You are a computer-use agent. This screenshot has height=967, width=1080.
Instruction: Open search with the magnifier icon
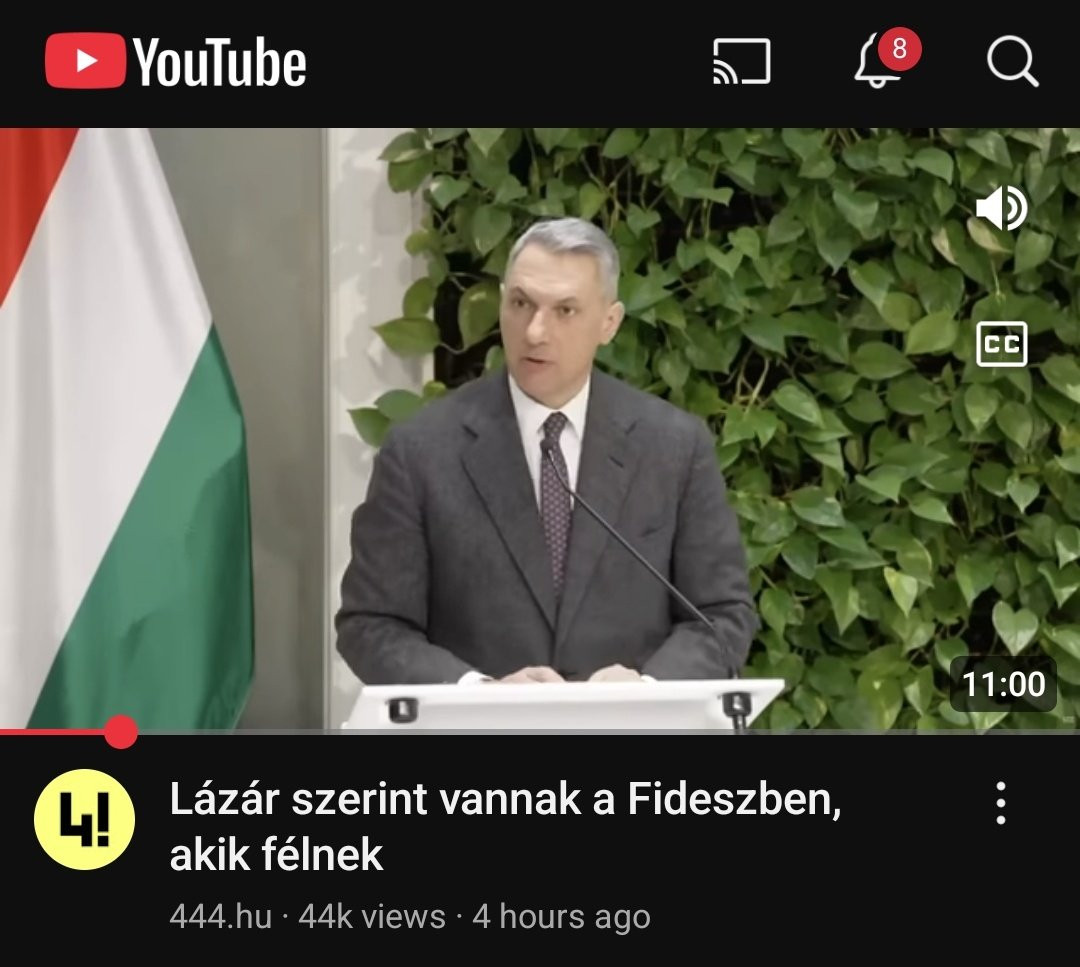click(1012, 62)
